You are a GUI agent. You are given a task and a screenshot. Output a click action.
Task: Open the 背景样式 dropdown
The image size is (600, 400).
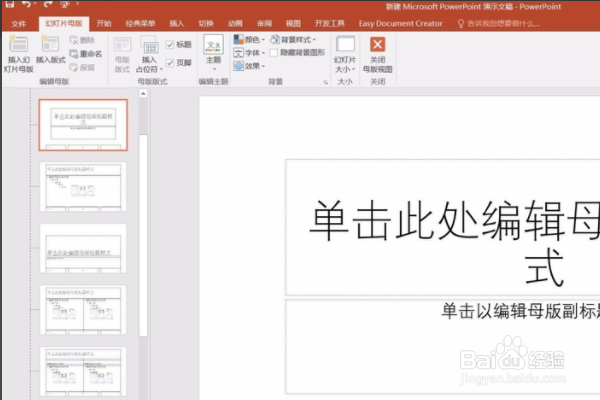point(293,39)
